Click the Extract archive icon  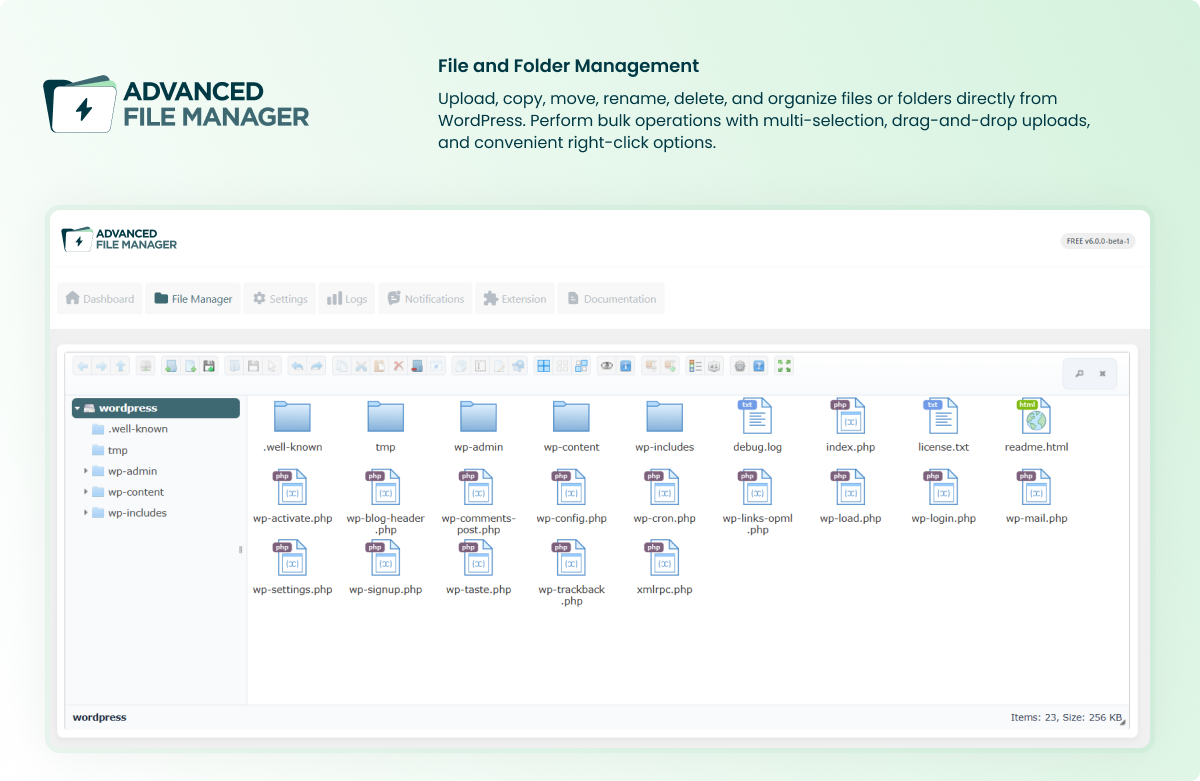(651, 367)
